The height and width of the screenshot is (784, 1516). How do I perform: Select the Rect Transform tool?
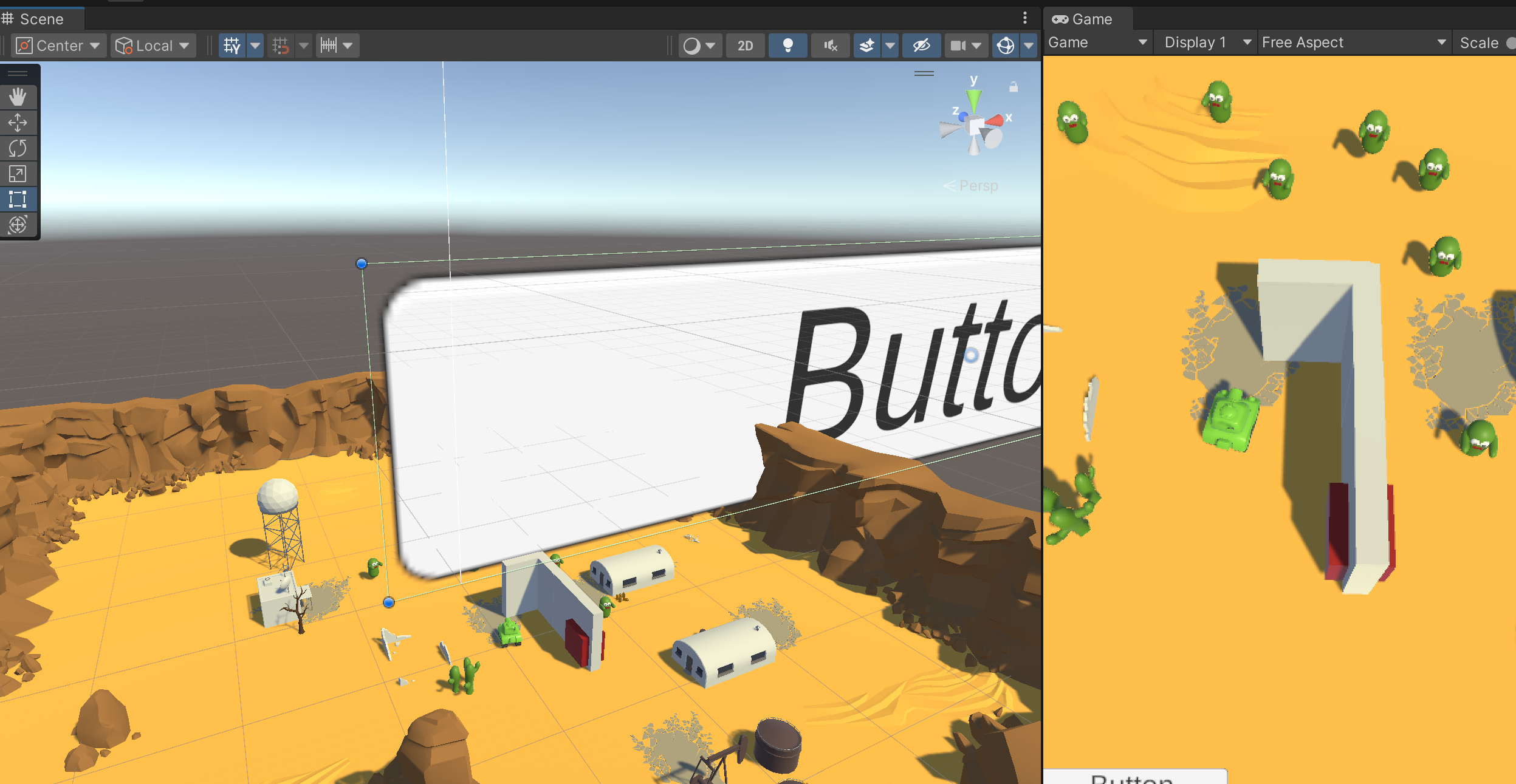coord(18,199)
